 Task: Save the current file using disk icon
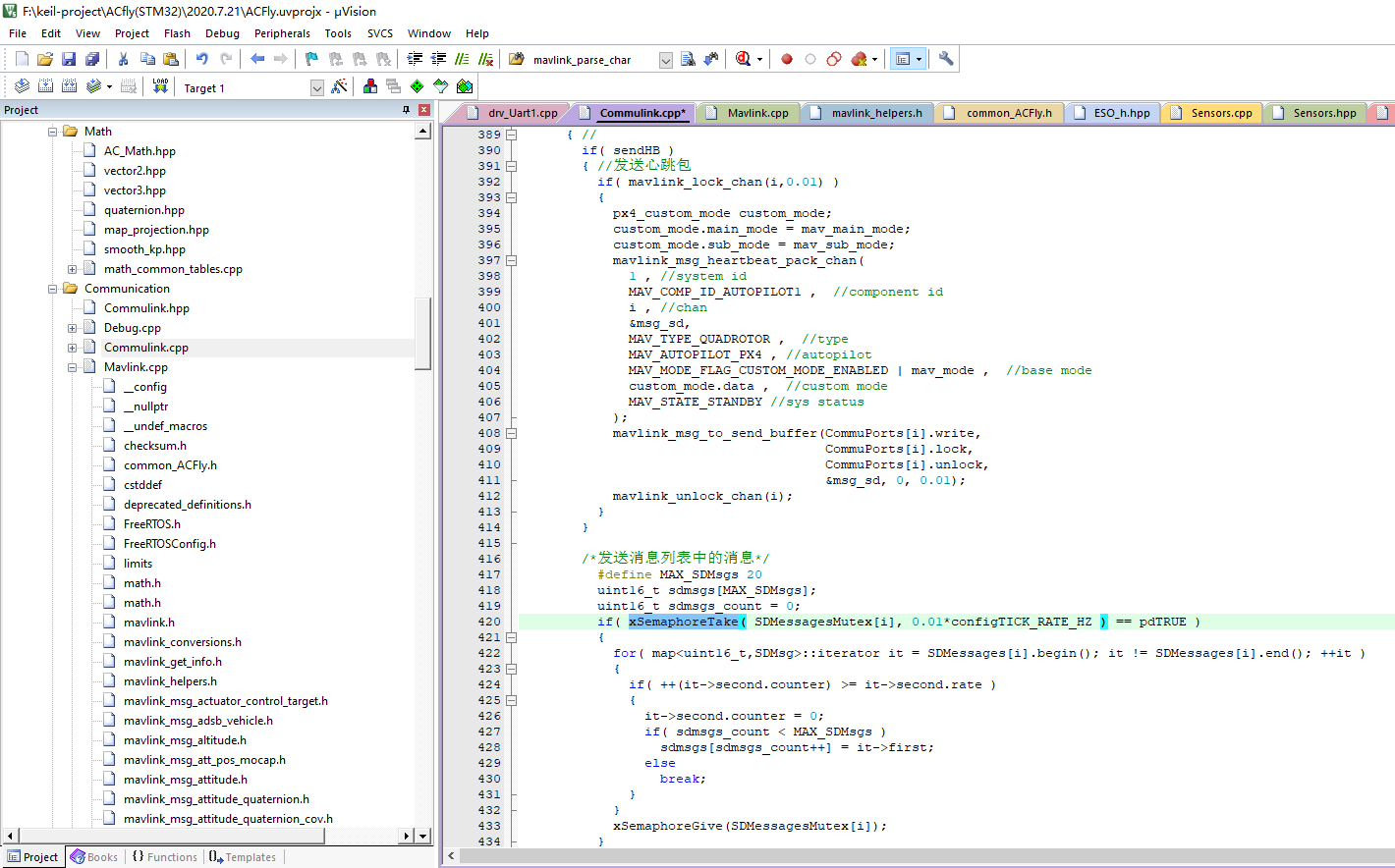(69, 59)
